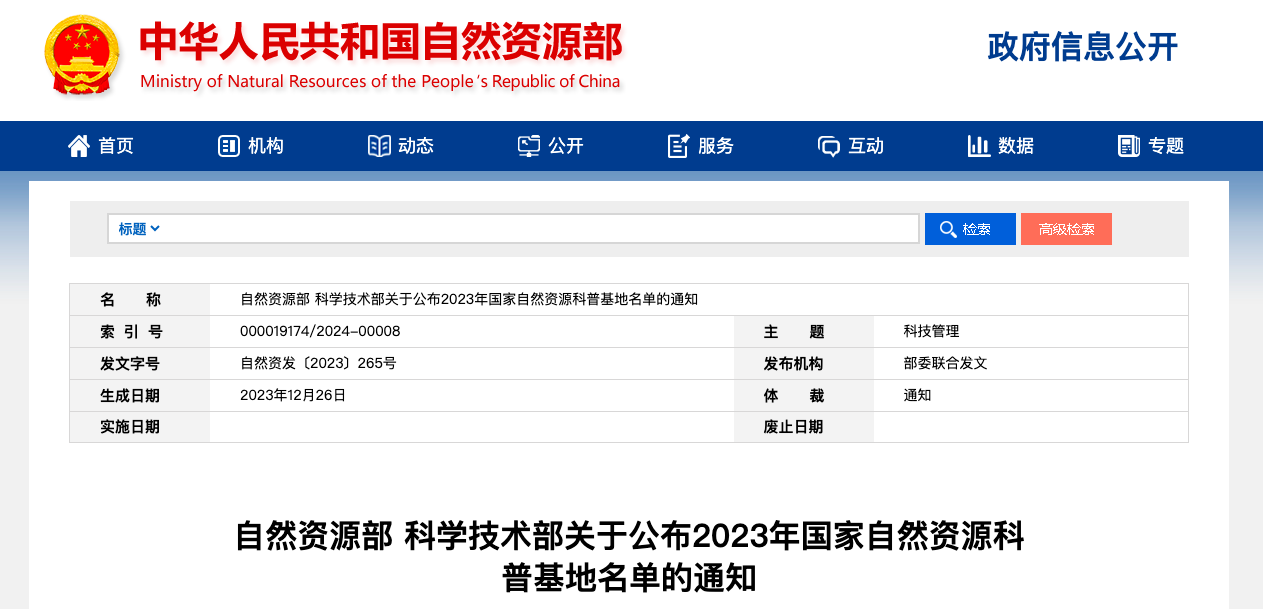Select the 专题 navigation label
The width and height of the screenshot is (1263, 609).
[1166, 146]
